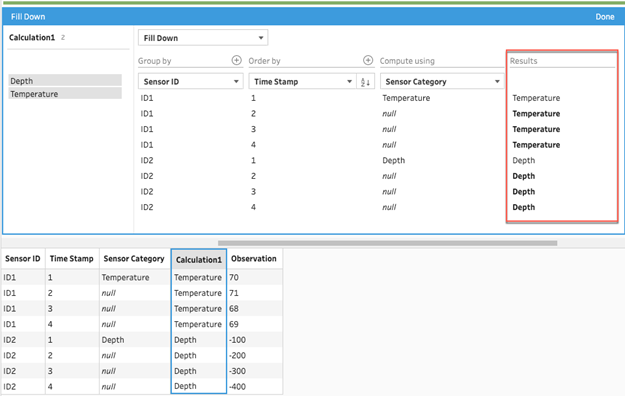Select the Calculation1 column header
Screen dimensions: 625x396
pos(199,260)
